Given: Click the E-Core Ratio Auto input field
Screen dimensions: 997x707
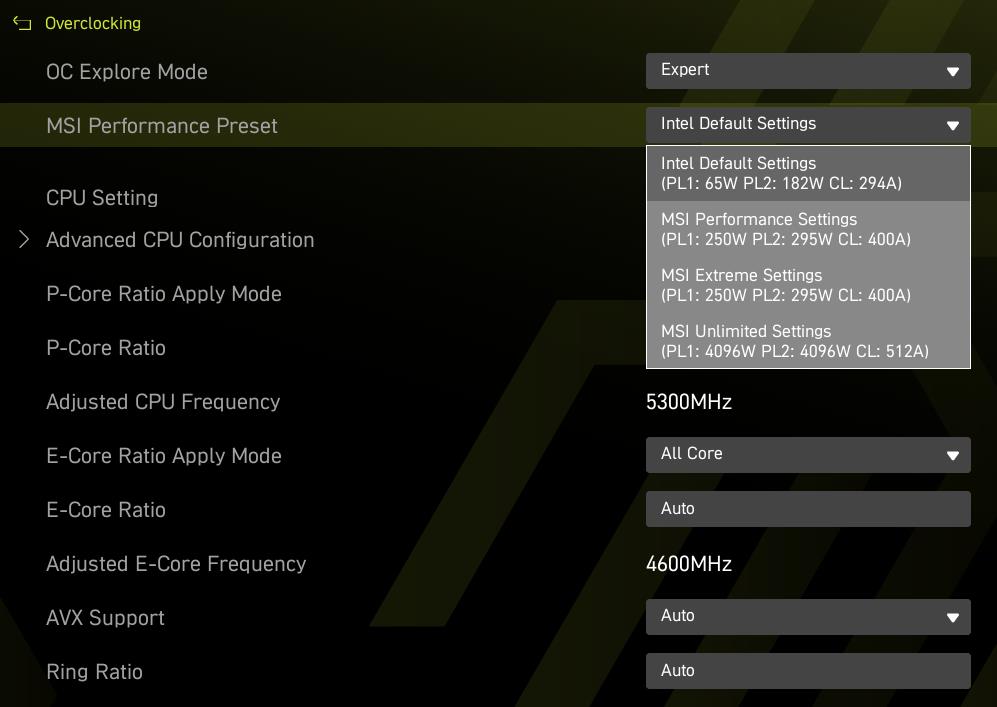Looking at the screenshot, I should point(808,509).
